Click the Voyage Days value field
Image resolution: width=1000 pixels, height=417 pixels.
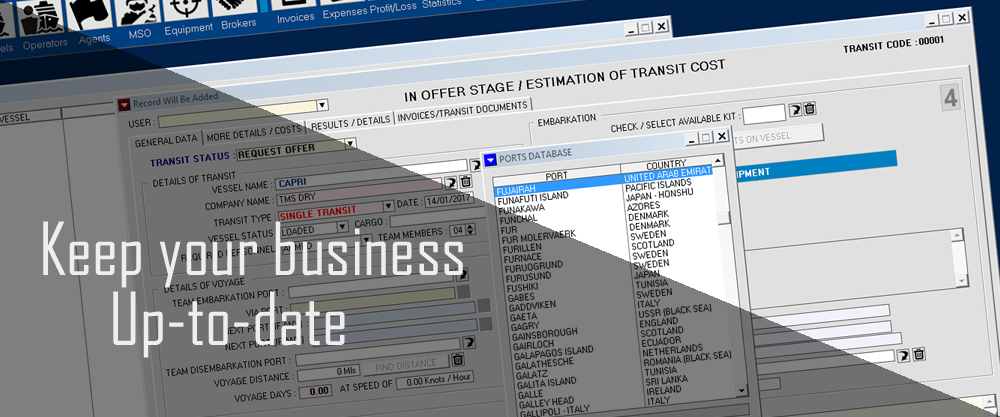(316, 391)
